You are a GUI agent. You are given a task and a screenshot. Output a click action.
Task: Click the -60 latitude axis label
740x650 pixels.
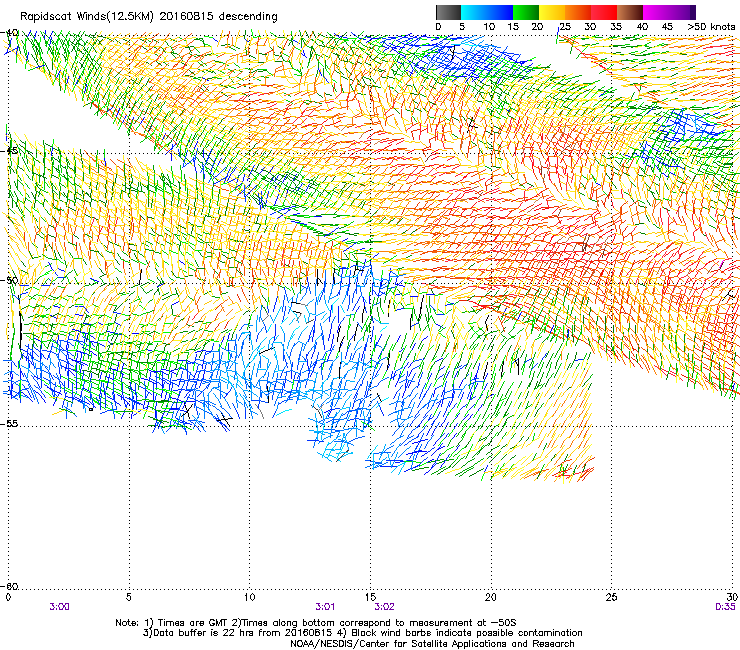pyautogui.click(x=10, y=586)
